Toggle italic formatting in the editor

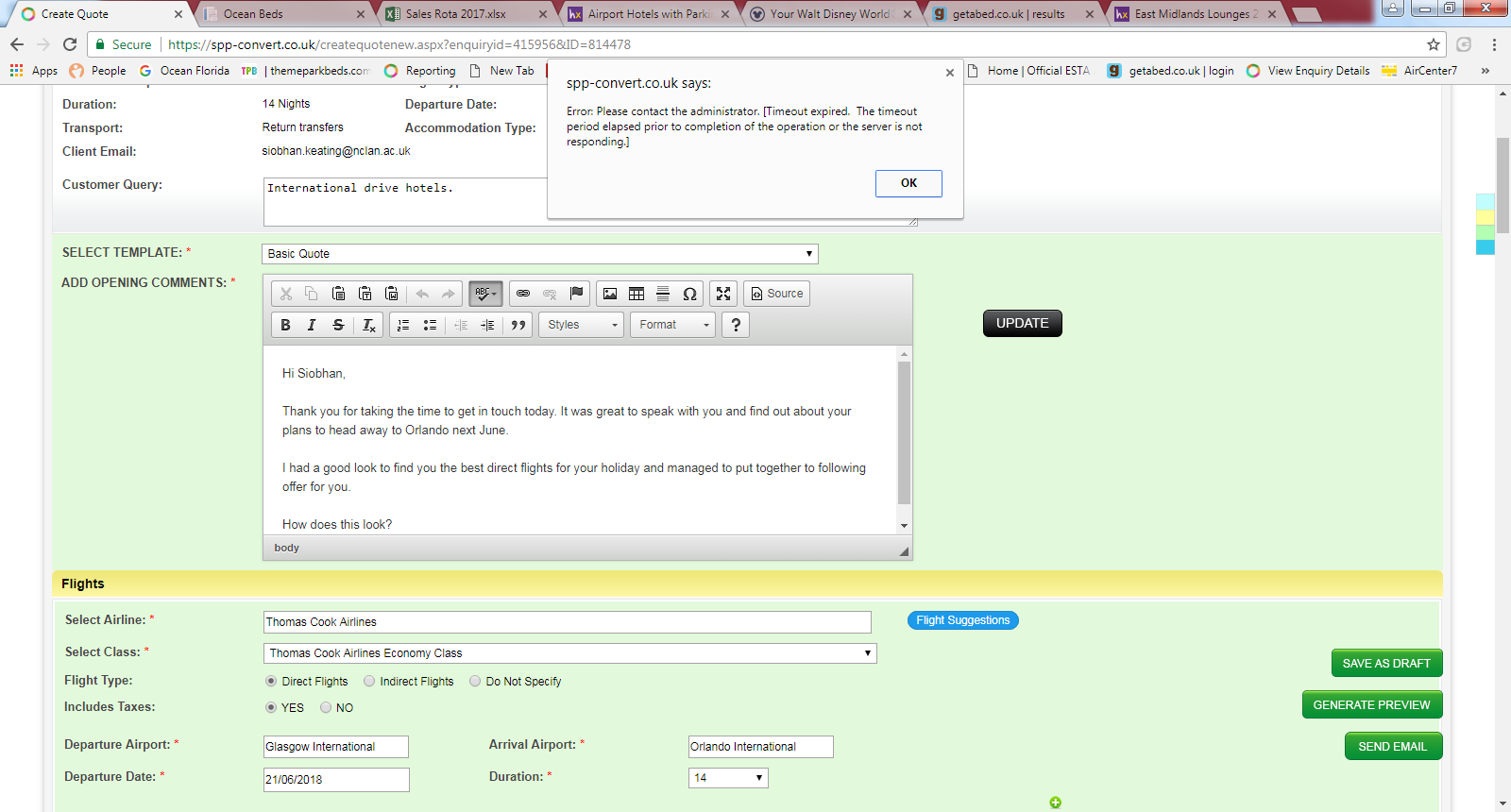tap(312, 325)
